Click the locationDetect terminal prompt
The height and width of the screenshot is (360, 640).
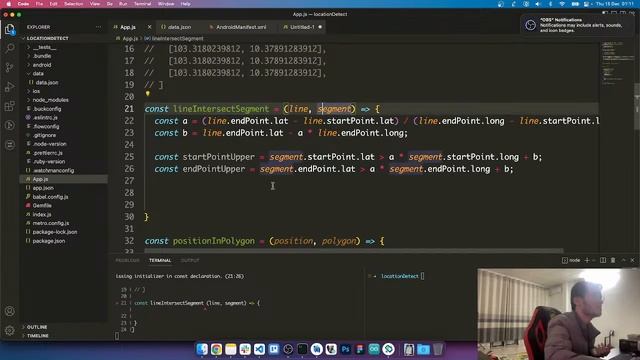tap(400, 276)
